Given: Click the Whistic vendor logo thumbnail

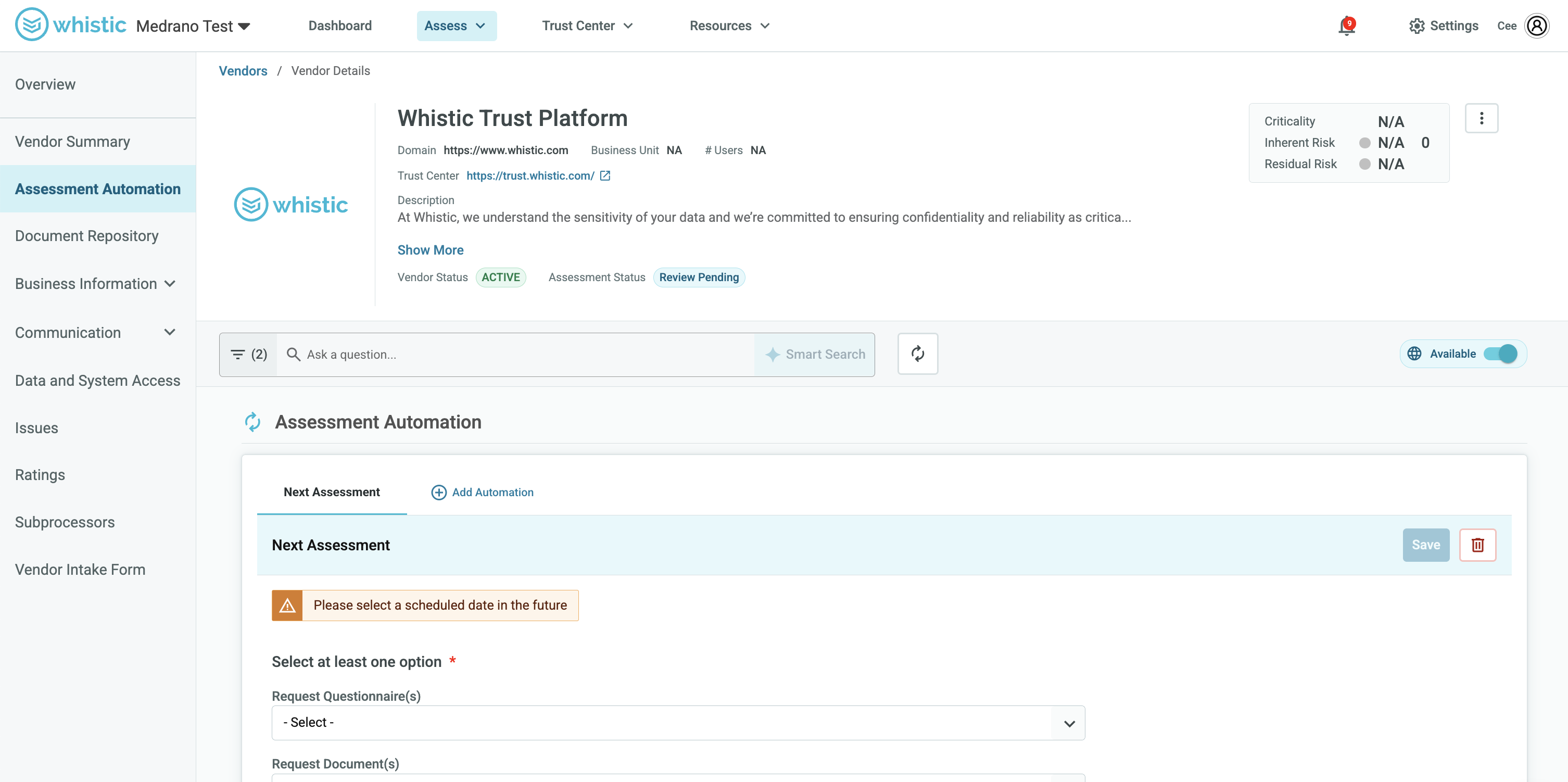Looking at the screenshot, I should (x=291, y=205).
